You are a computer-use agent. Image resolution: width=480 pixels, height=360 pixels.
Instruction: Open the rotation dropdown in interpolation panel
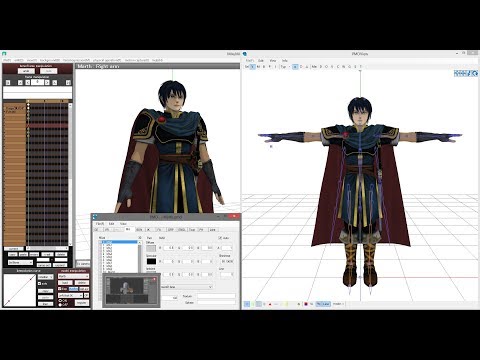(46, 277)
